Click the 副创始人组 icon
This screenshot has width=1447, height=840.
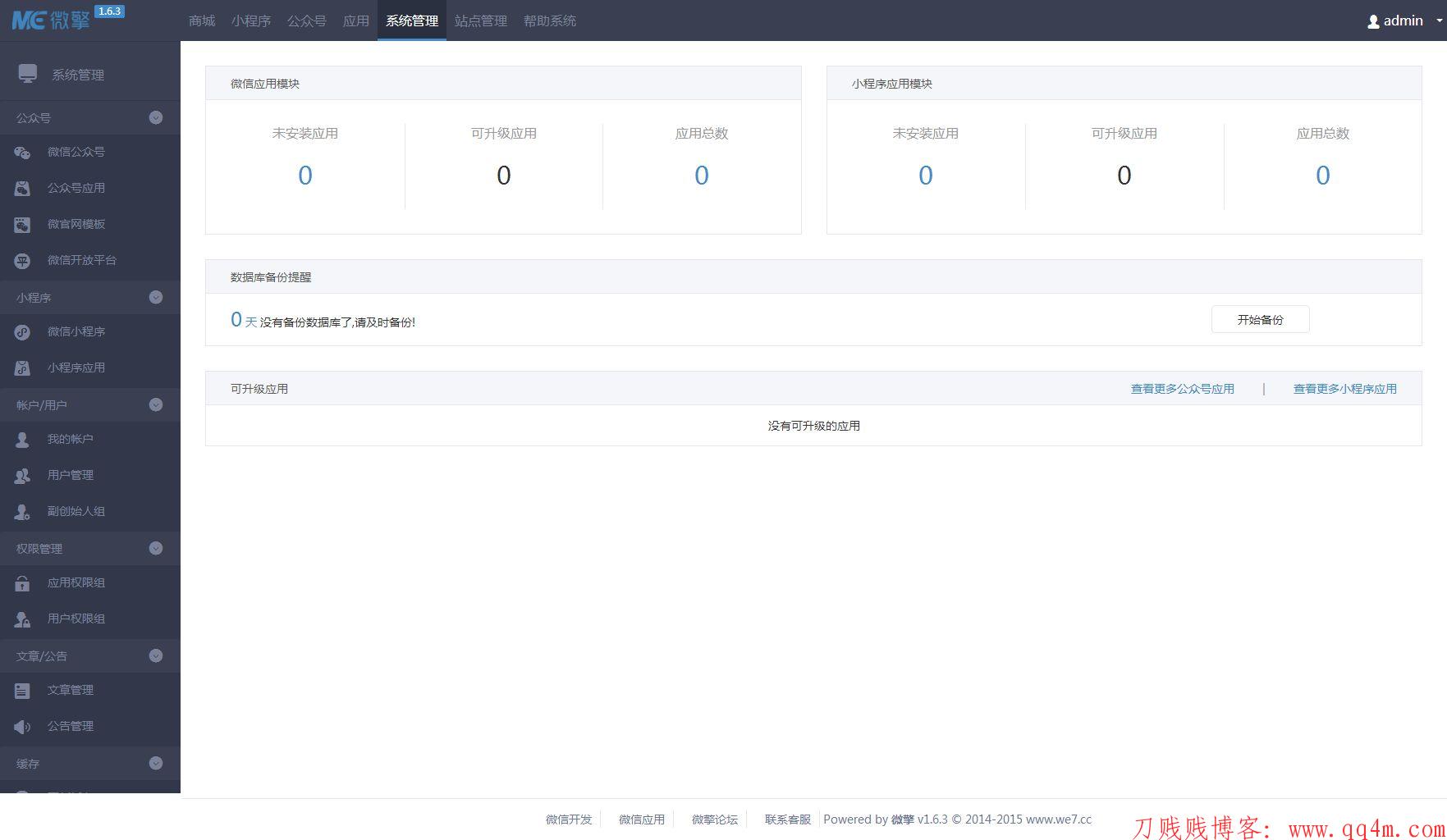click(22, 512)
